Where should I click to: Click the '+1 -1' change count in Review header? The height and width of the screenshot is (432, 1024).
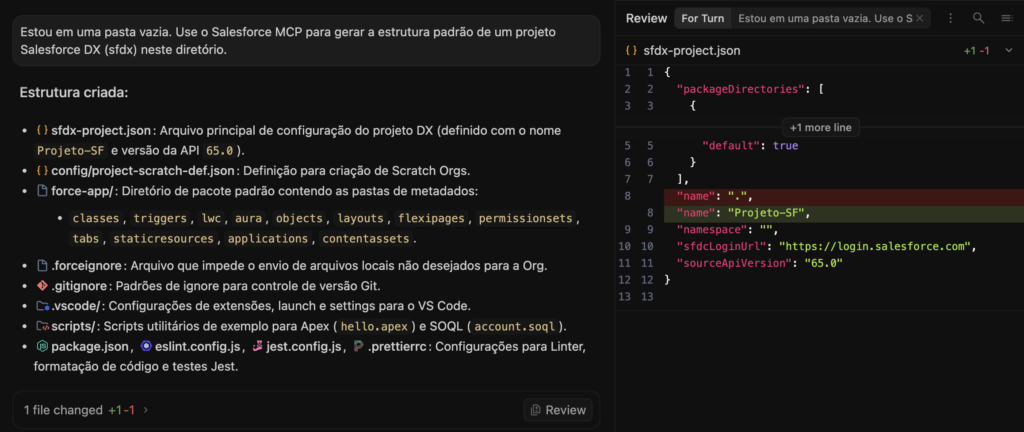[x=976, y=50]
